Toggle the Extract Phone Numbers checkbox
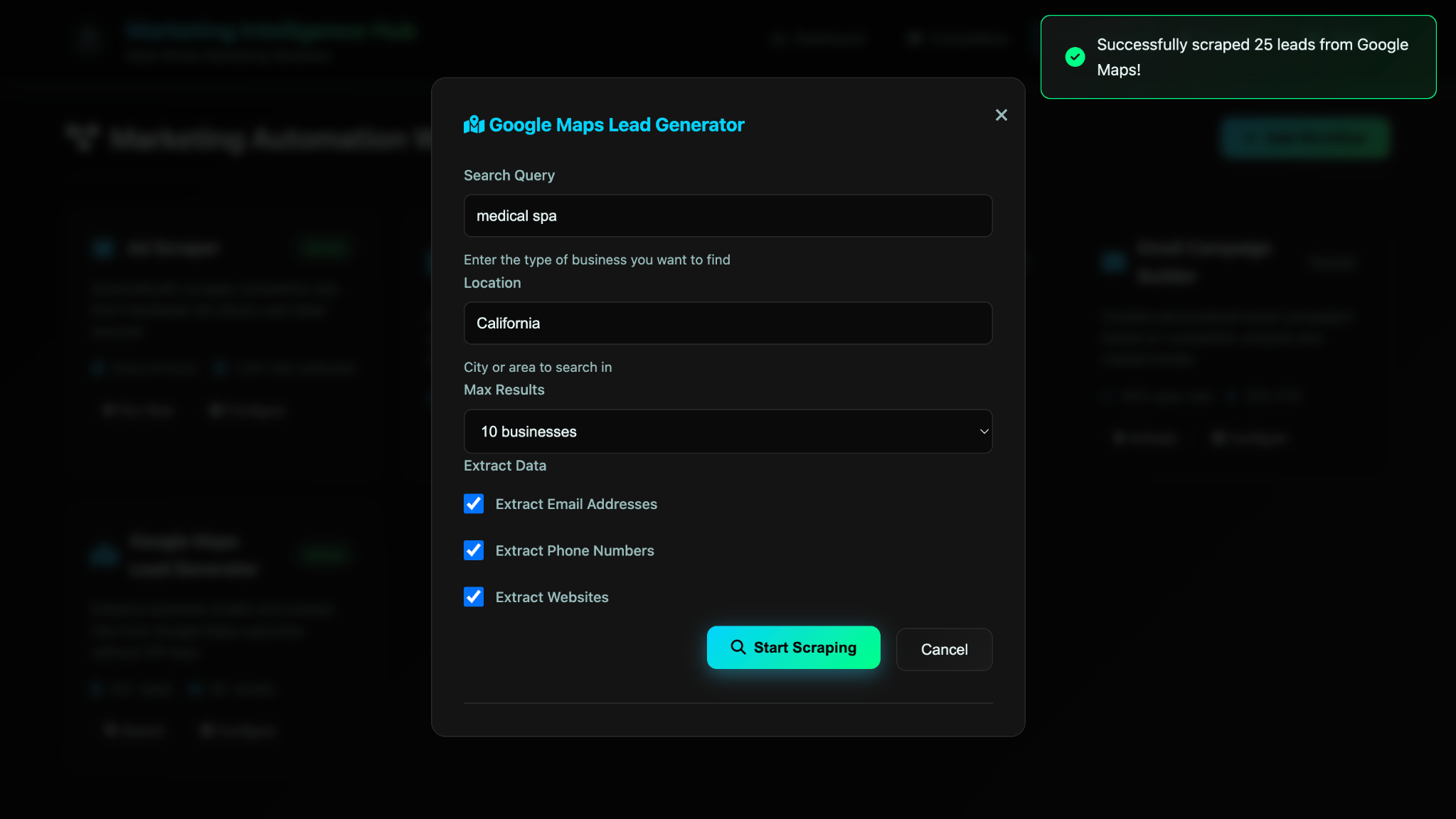This screenshot has height=819, width=1456. click(x=474, y=550)
